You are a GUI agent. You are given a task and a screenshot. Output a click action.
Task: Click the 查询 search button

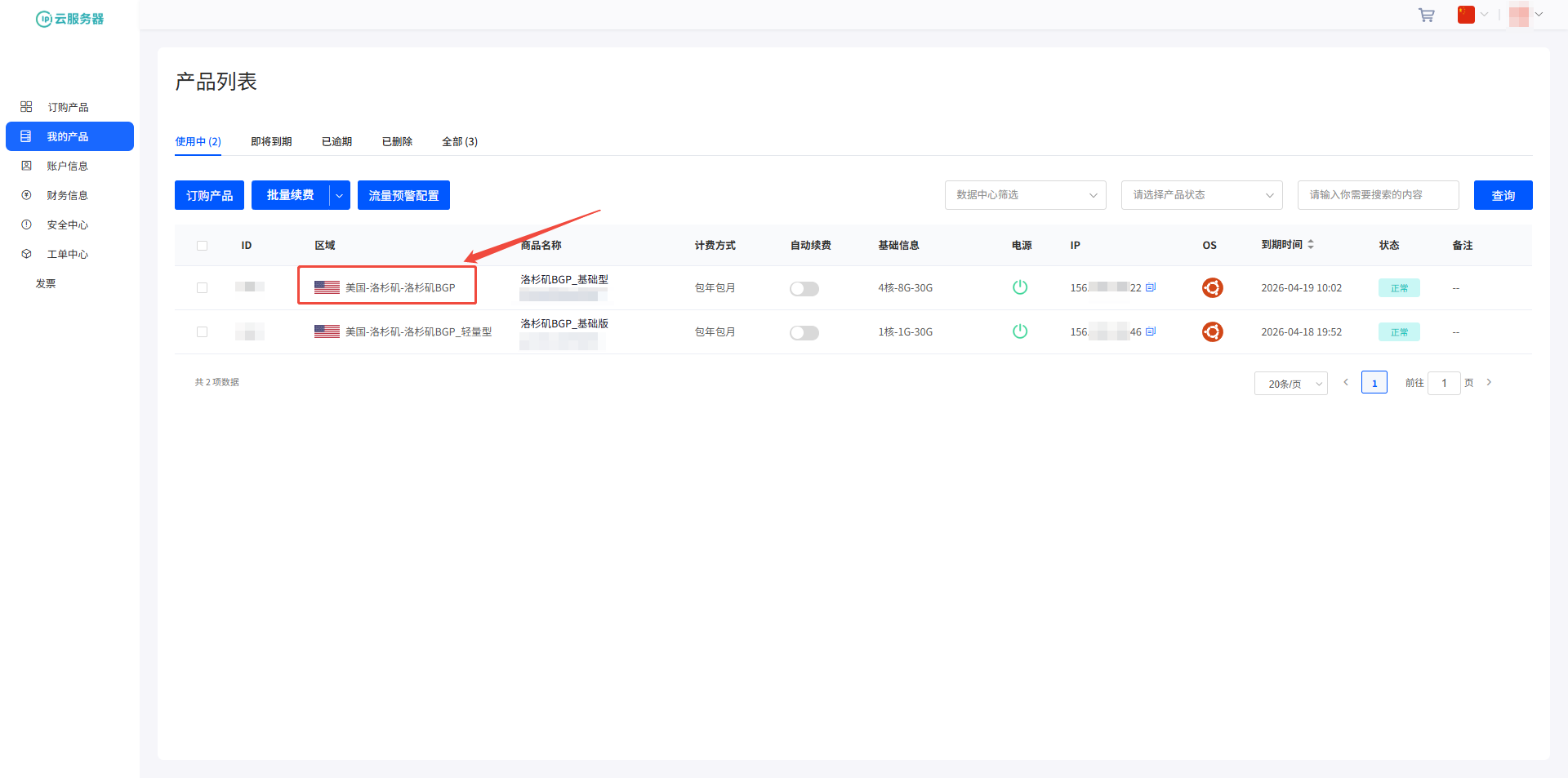(1503, 196)
